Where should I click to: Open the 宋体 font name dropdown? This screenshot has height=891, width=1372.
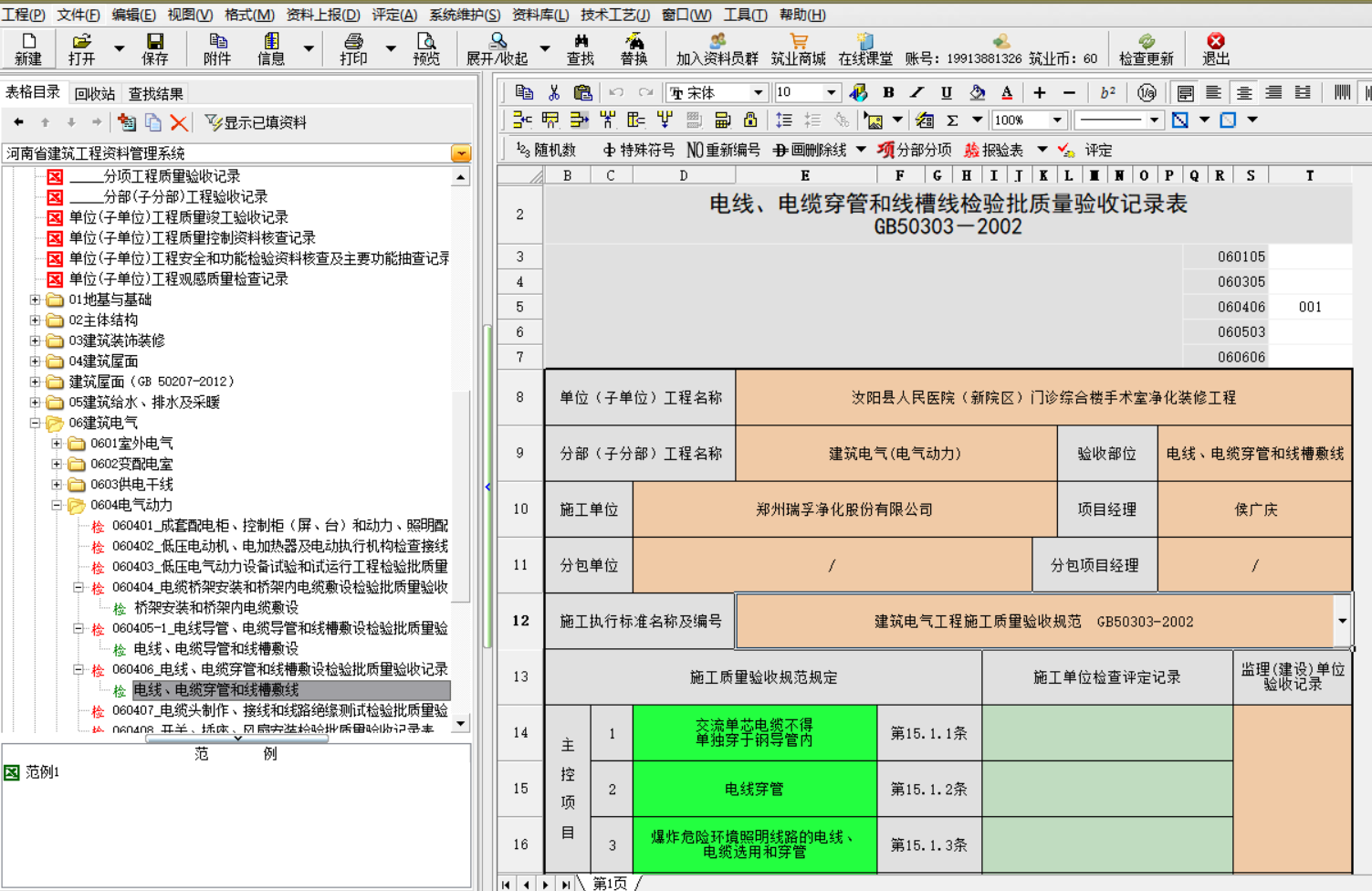758,92
